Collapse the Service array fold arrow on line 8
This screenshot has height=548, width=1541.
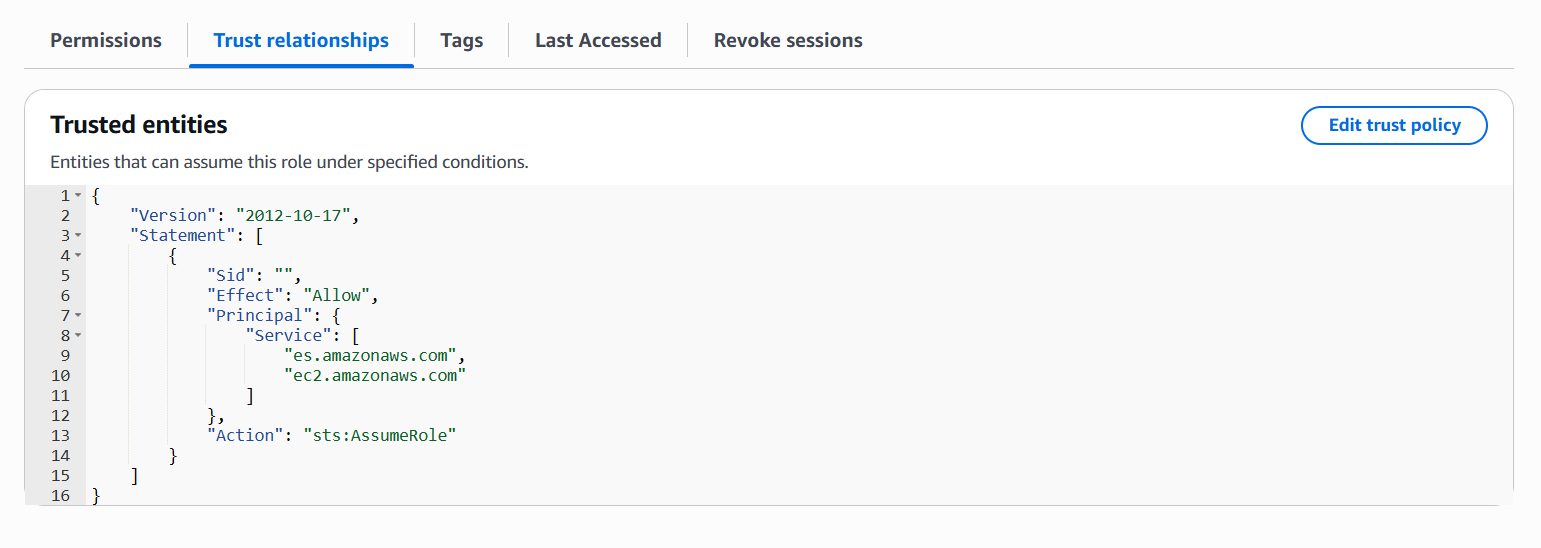[x=78, y=335]
